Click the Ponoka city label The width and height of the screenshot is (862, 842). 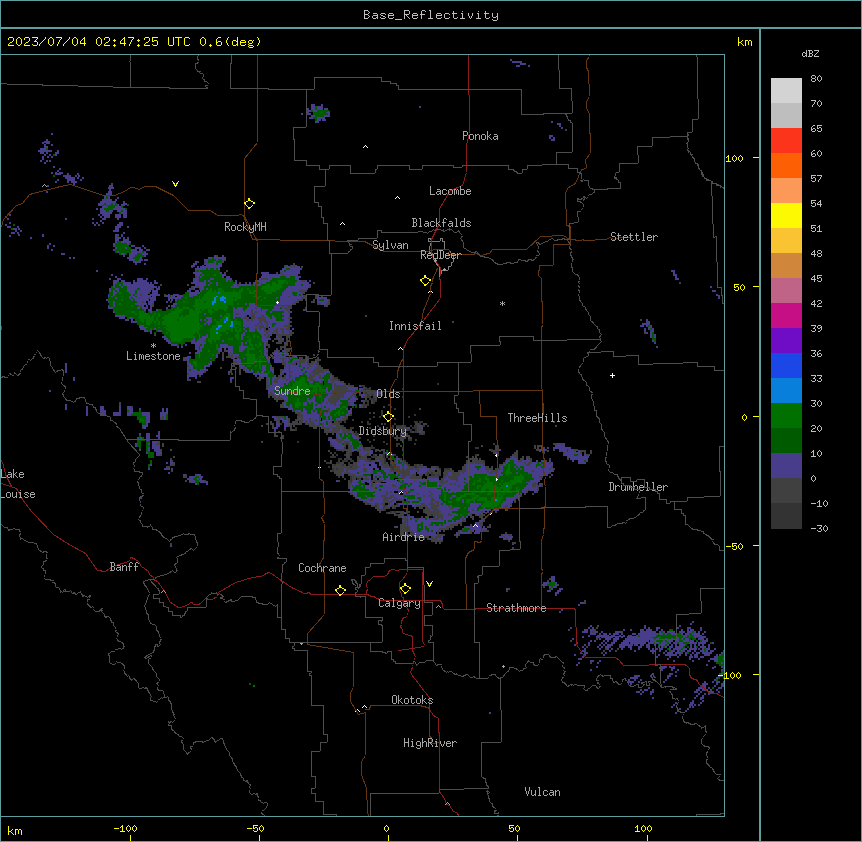coord(480,136)
